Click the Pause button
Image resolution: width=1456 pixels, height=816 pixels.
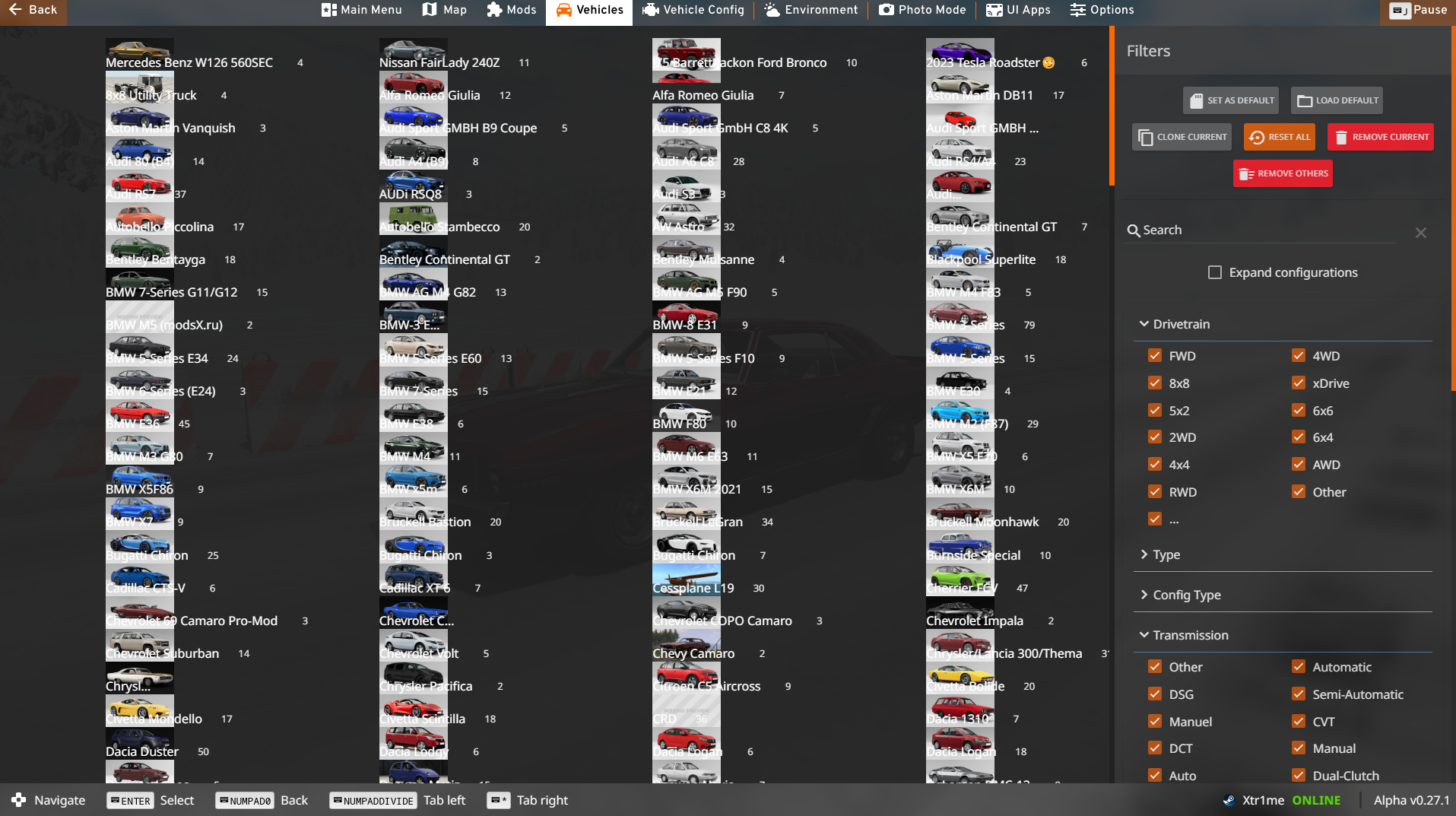tap(1418, 11)
